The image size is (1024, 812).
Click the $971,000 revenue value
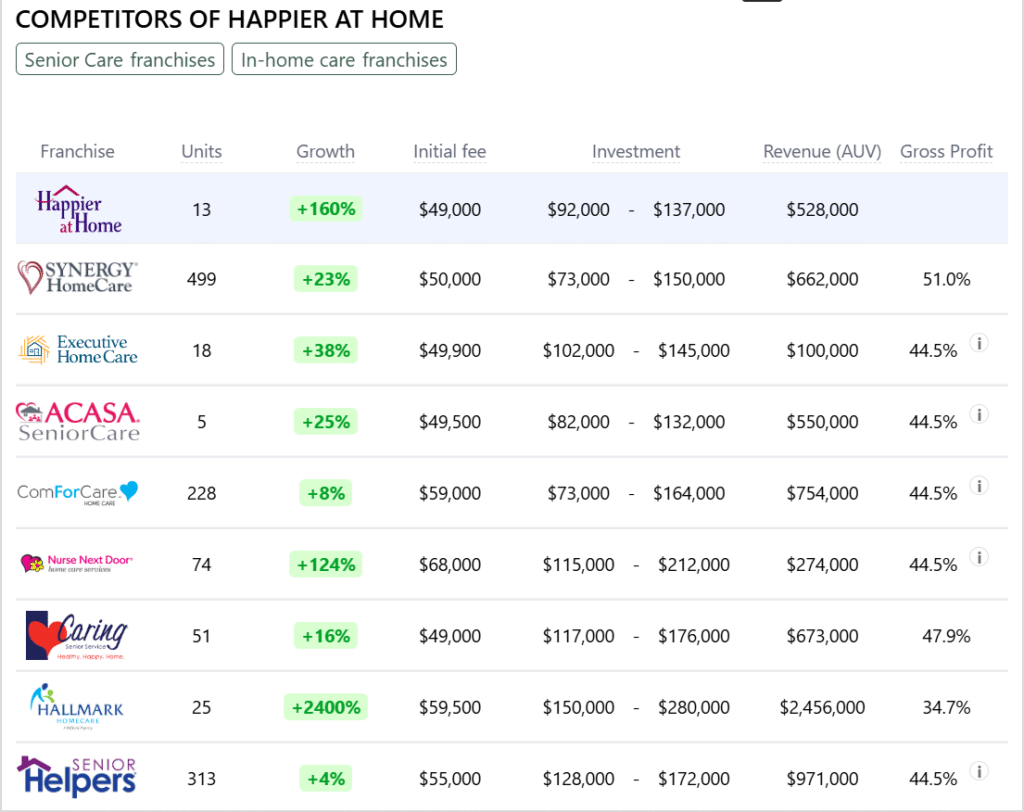(x=822, y=779)
